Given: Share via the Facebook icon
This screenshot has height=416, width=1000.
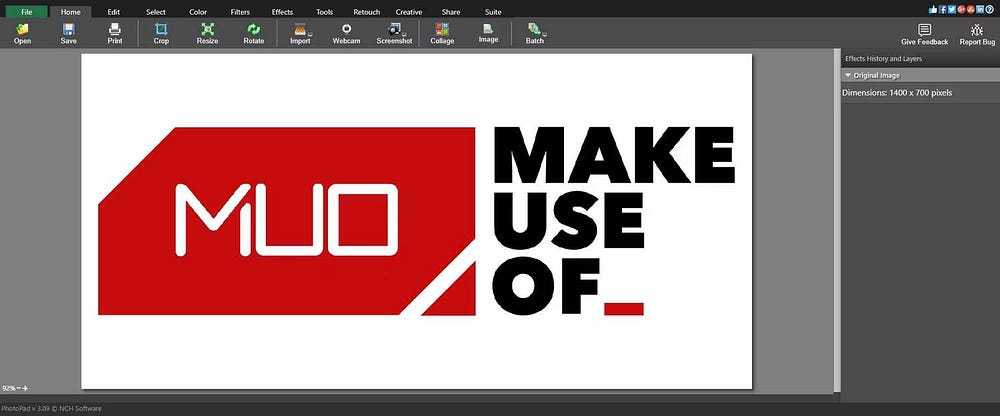Looking at the screenshot, I should [943, 10].
